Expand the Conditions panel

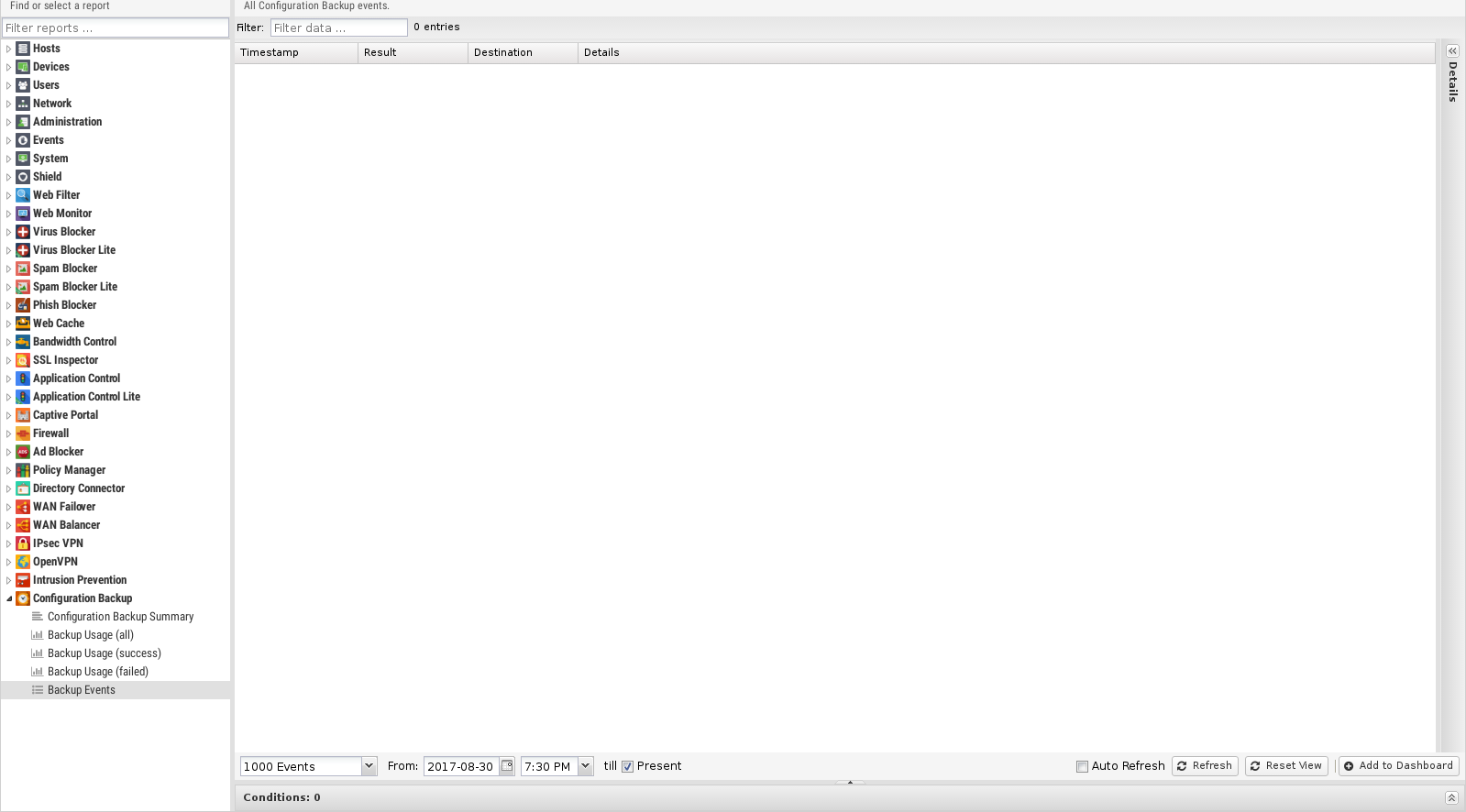pos(1451,797)
